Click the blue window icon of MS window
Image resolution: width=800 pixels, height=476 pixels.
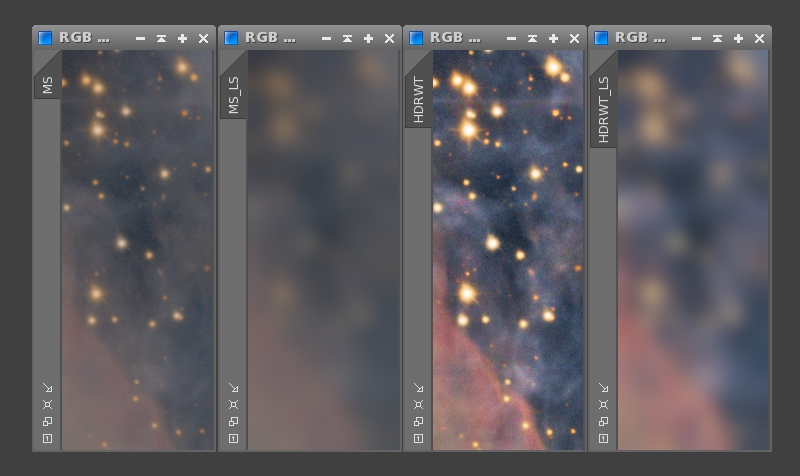point(45,38)
